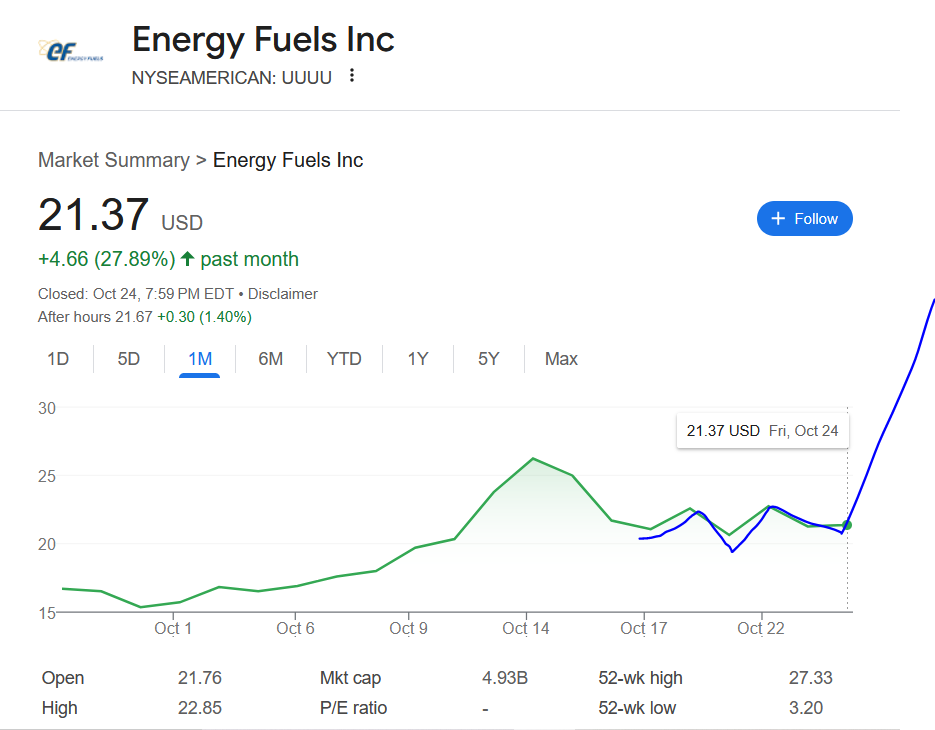Image resolution: width=935 pixels, height=730 pixels.
Task: Click the plus icon on Follow button
Action: pos(778,219)
